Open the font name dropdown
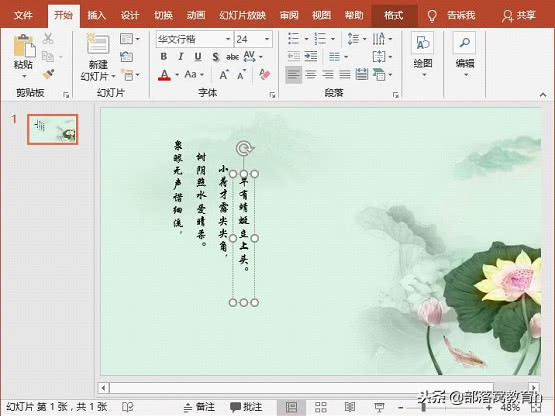This screenshot has height=416, width=555. 228,39
